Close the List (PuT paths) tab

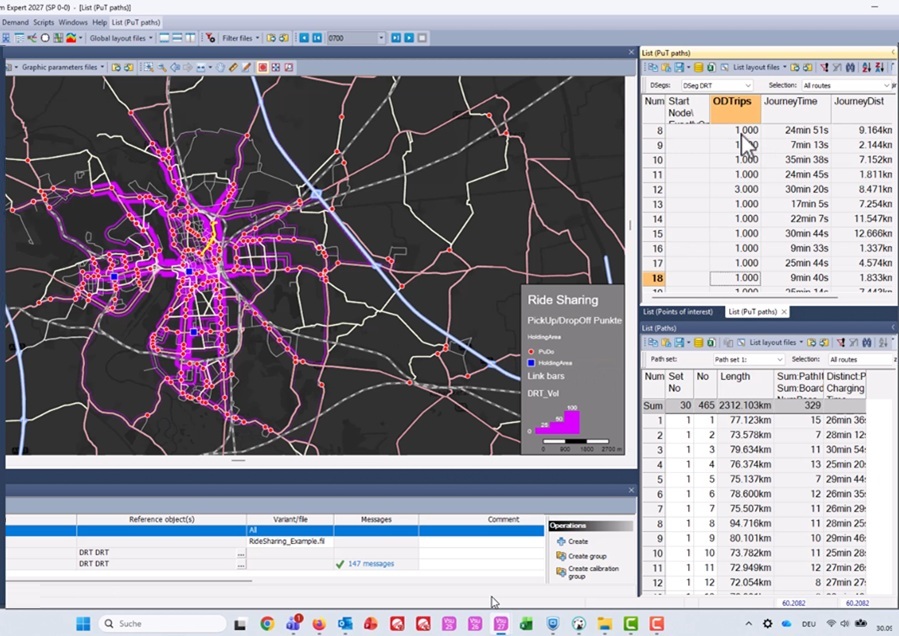(784, 311)
